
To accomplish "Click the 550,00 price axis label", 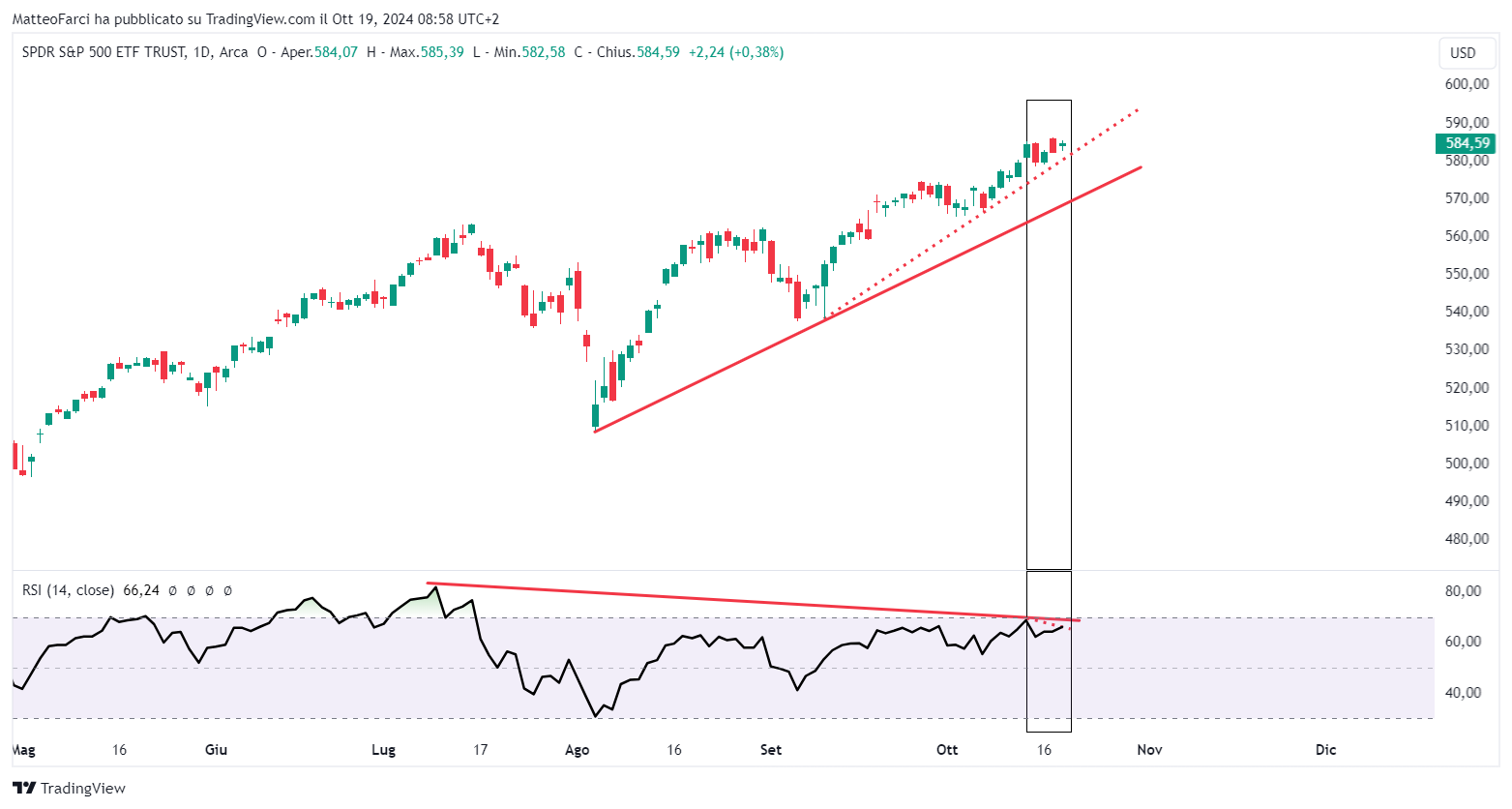I will (x=1467, y=273).
